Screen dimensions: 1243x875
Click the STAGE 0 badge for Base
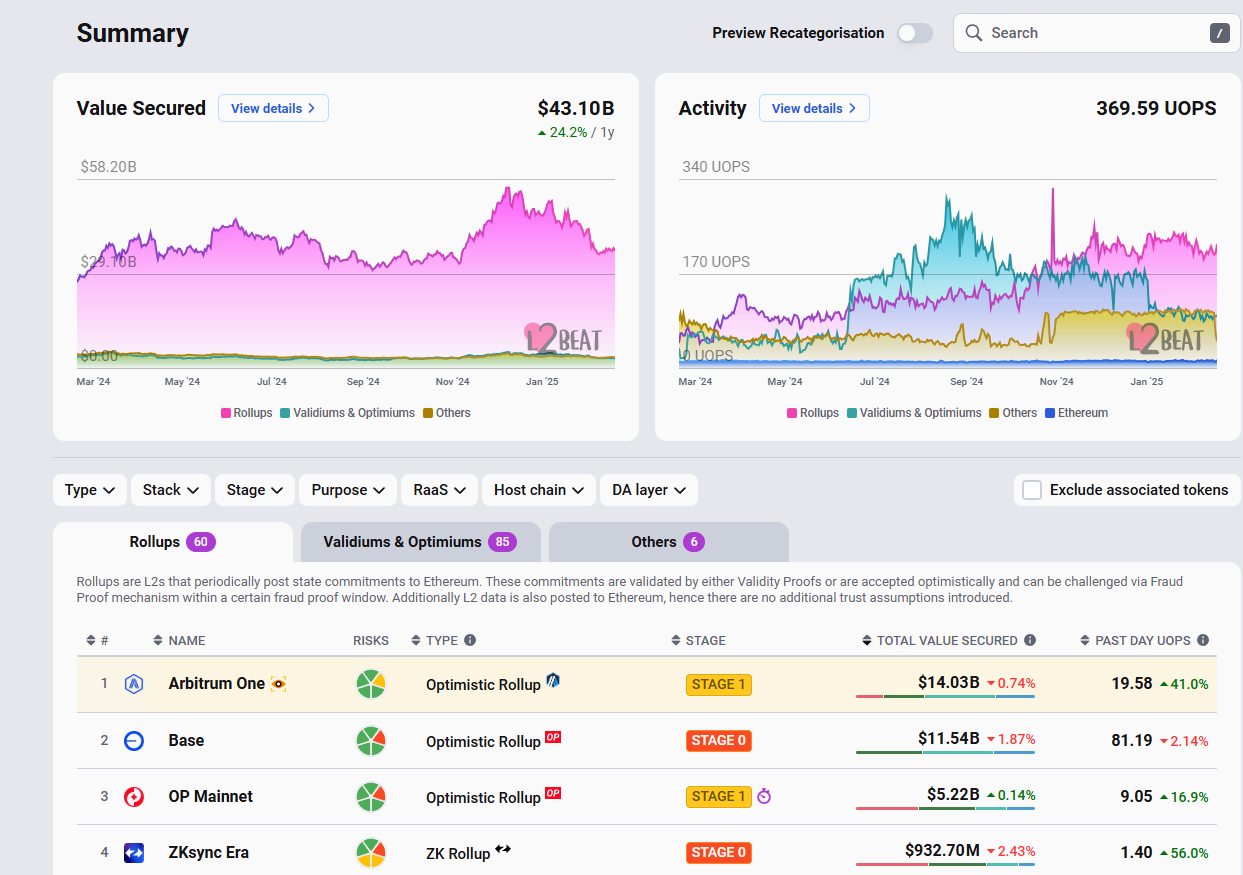click(718, 741)
